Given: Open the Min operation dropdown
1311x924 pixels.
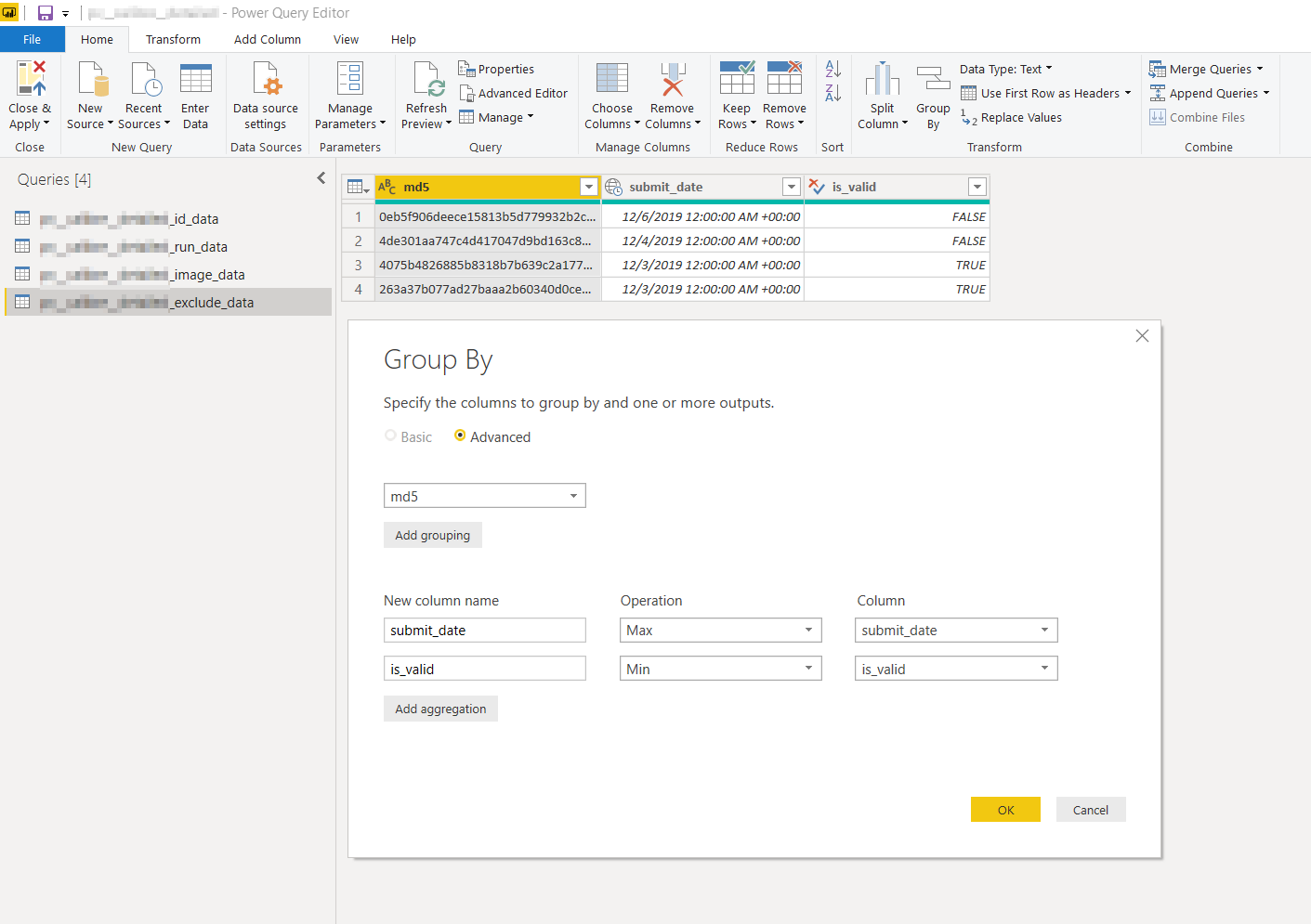Looking at the screenshot, I should pyautogui.click(x=721, y=669).
